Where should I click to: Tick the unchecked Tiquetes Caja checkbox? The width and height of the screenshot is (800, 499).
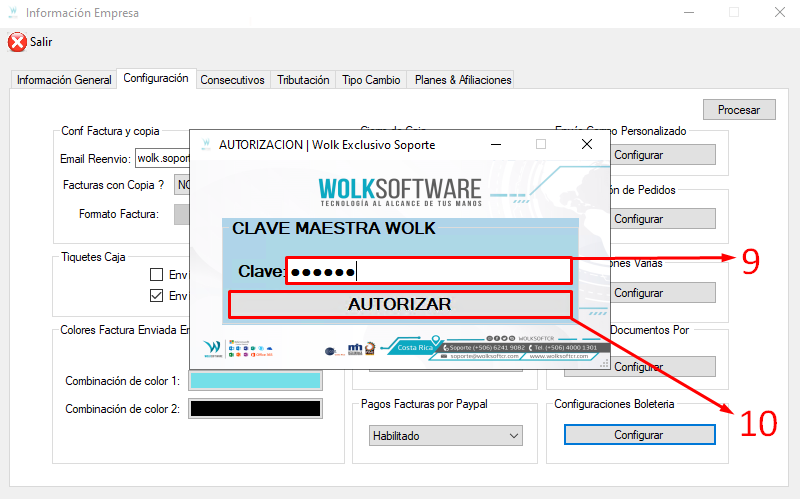pos(156,275)
